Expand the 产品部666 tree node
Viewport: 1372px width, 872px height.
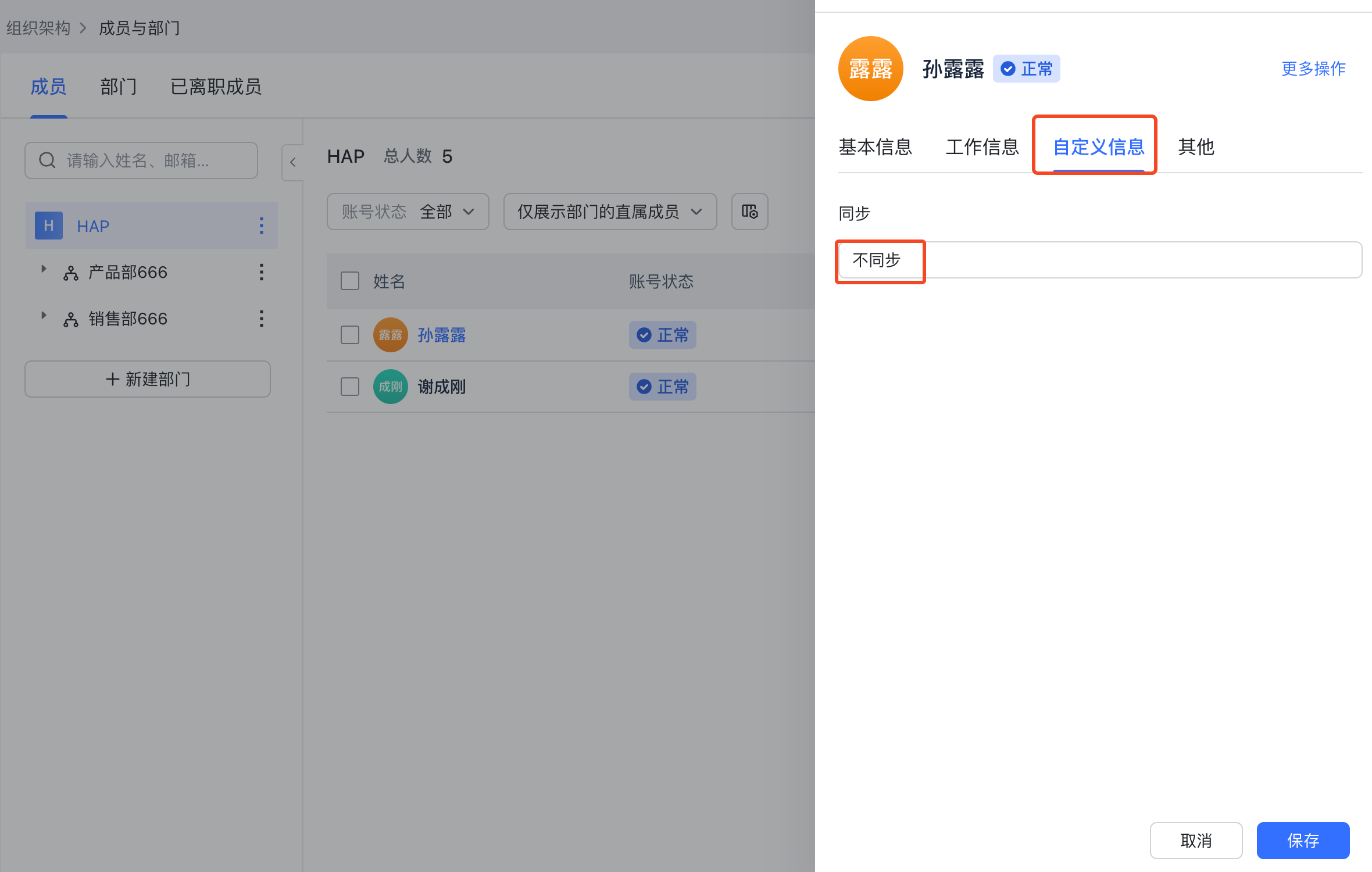44,269
